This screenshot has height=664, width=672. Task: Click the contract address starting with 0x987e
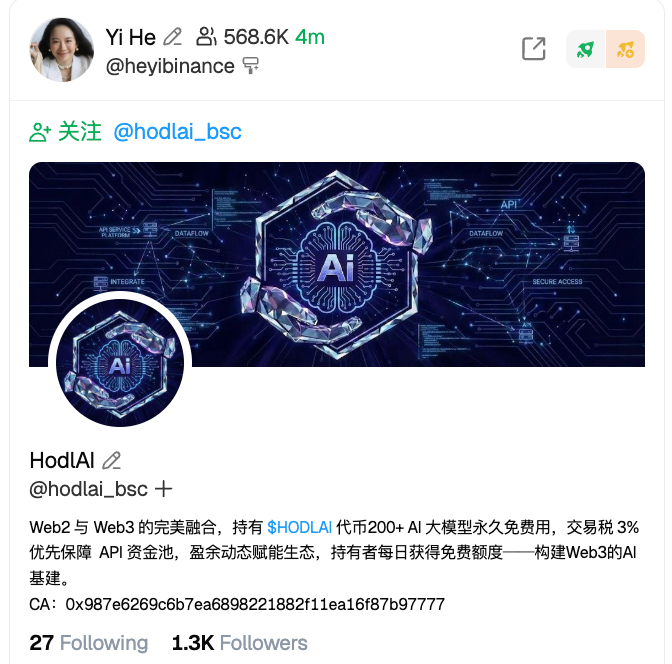[255, 604]
